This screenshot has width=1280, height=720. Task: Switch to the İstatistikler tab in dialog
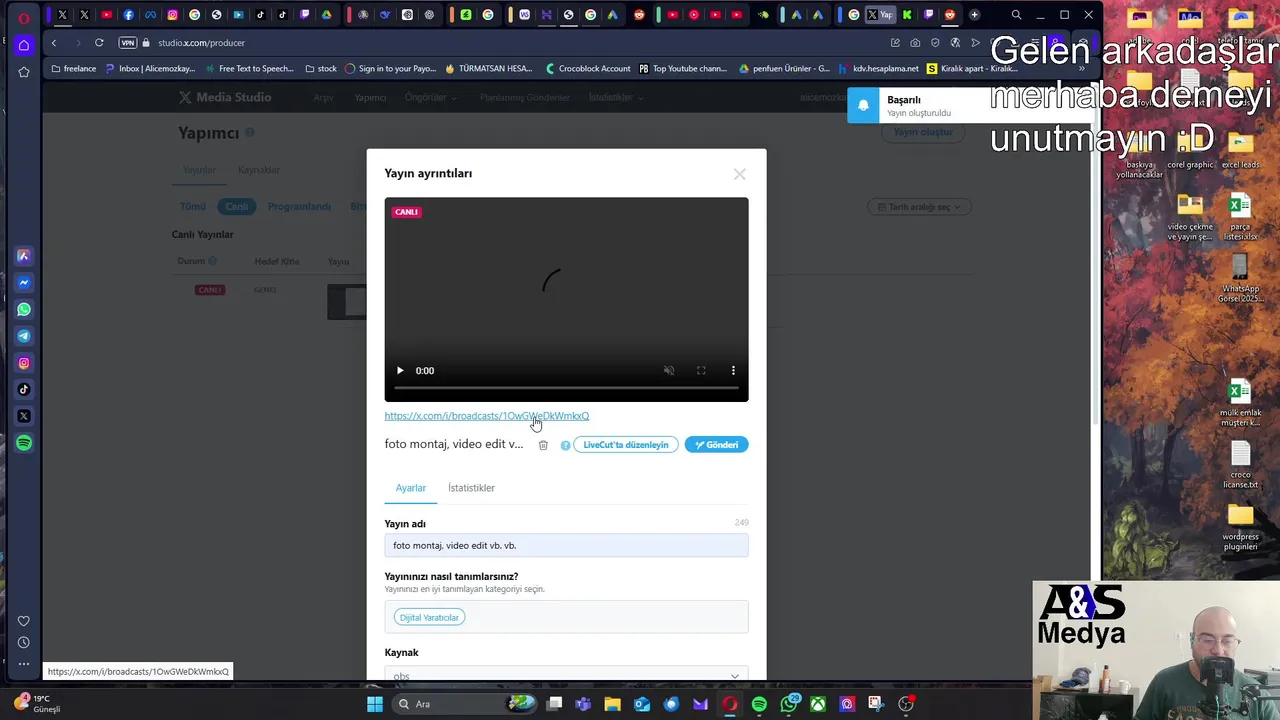(x=471, y=488)
